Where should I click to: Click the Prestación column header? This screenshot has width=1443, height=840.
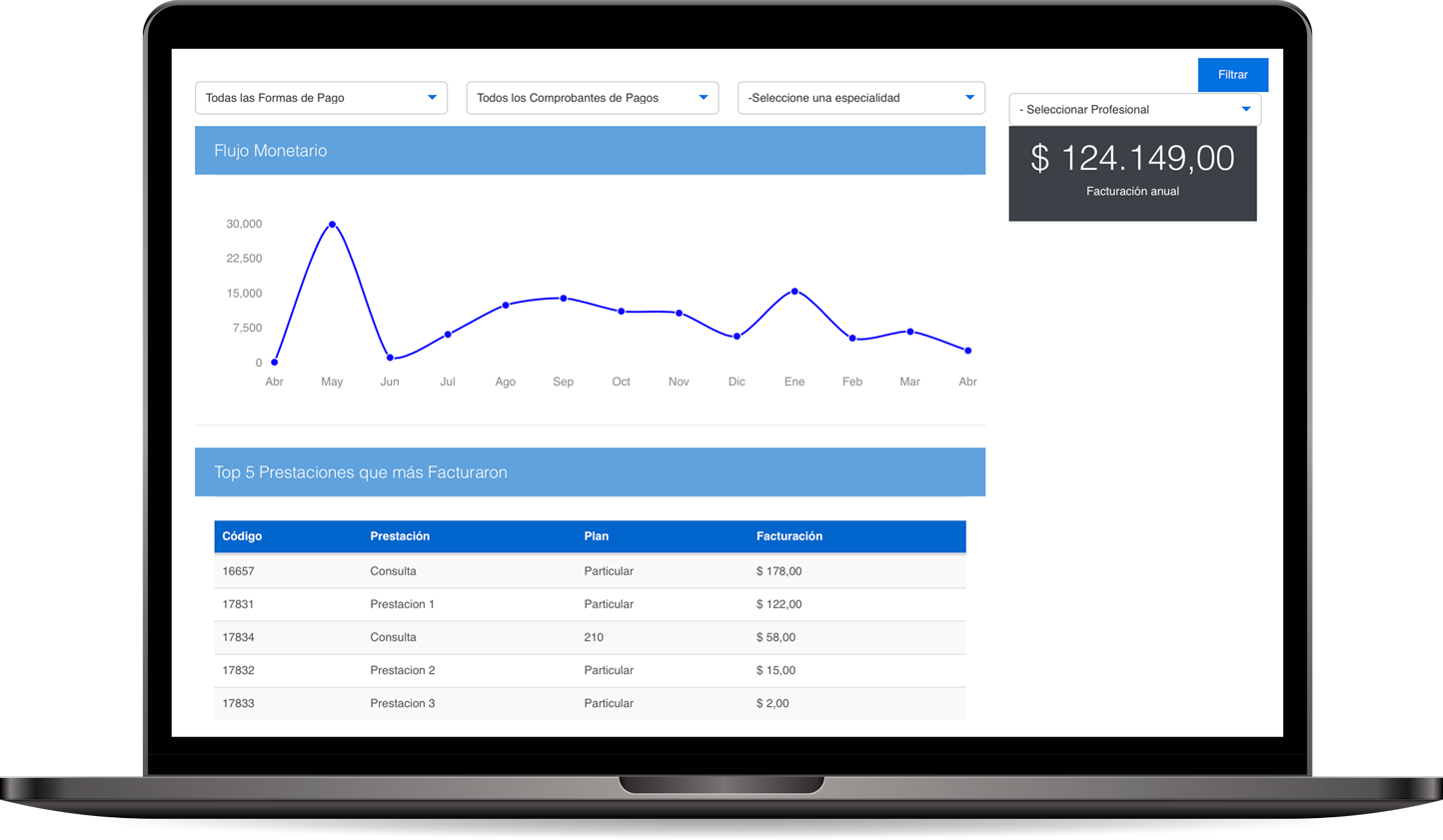pyautogui.click(x=400, y=536)
